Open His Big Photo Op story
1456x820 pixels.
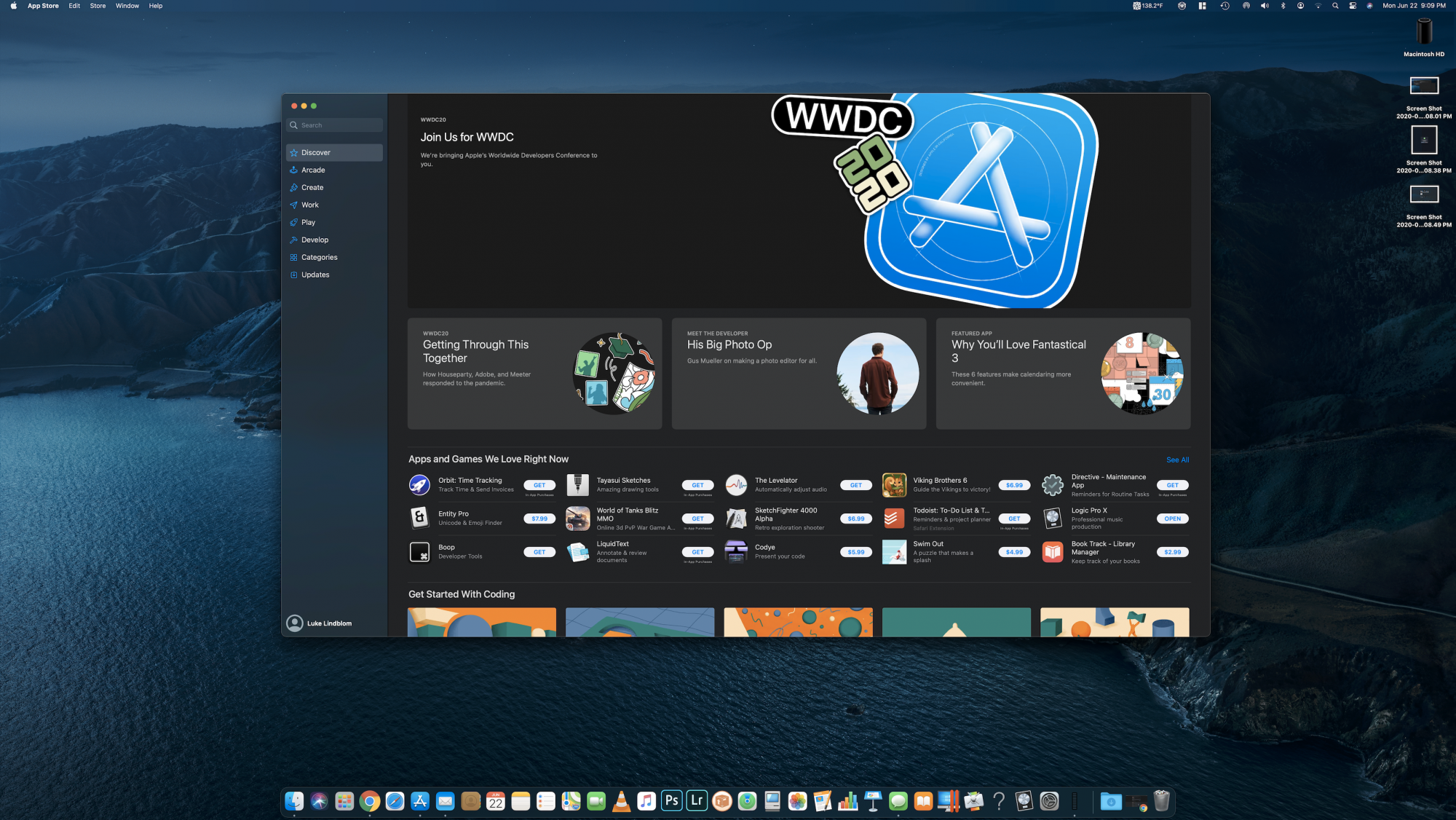(799, 374)
